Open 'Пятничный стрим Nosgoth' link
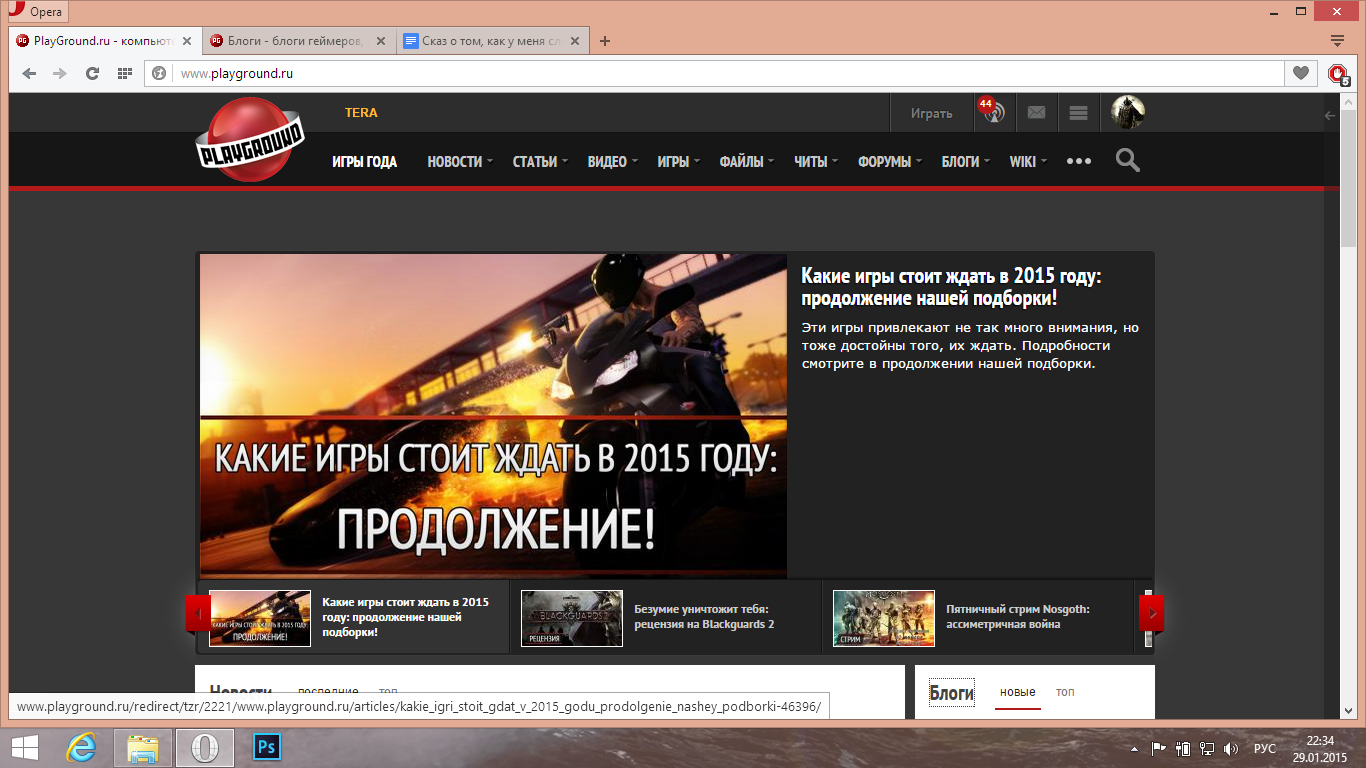 1017,616
